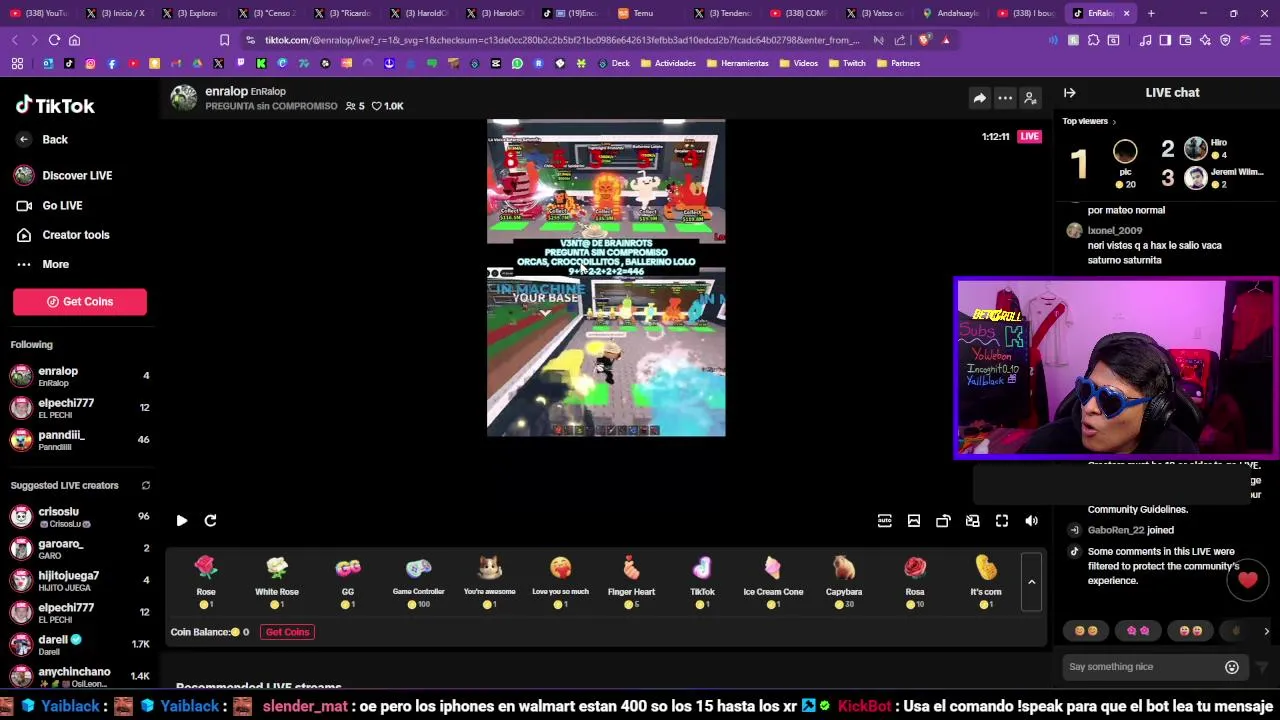This screenshot has width=1280, height=720.
Task: Mute the stream volume
Action: (x=1031, y=520)
